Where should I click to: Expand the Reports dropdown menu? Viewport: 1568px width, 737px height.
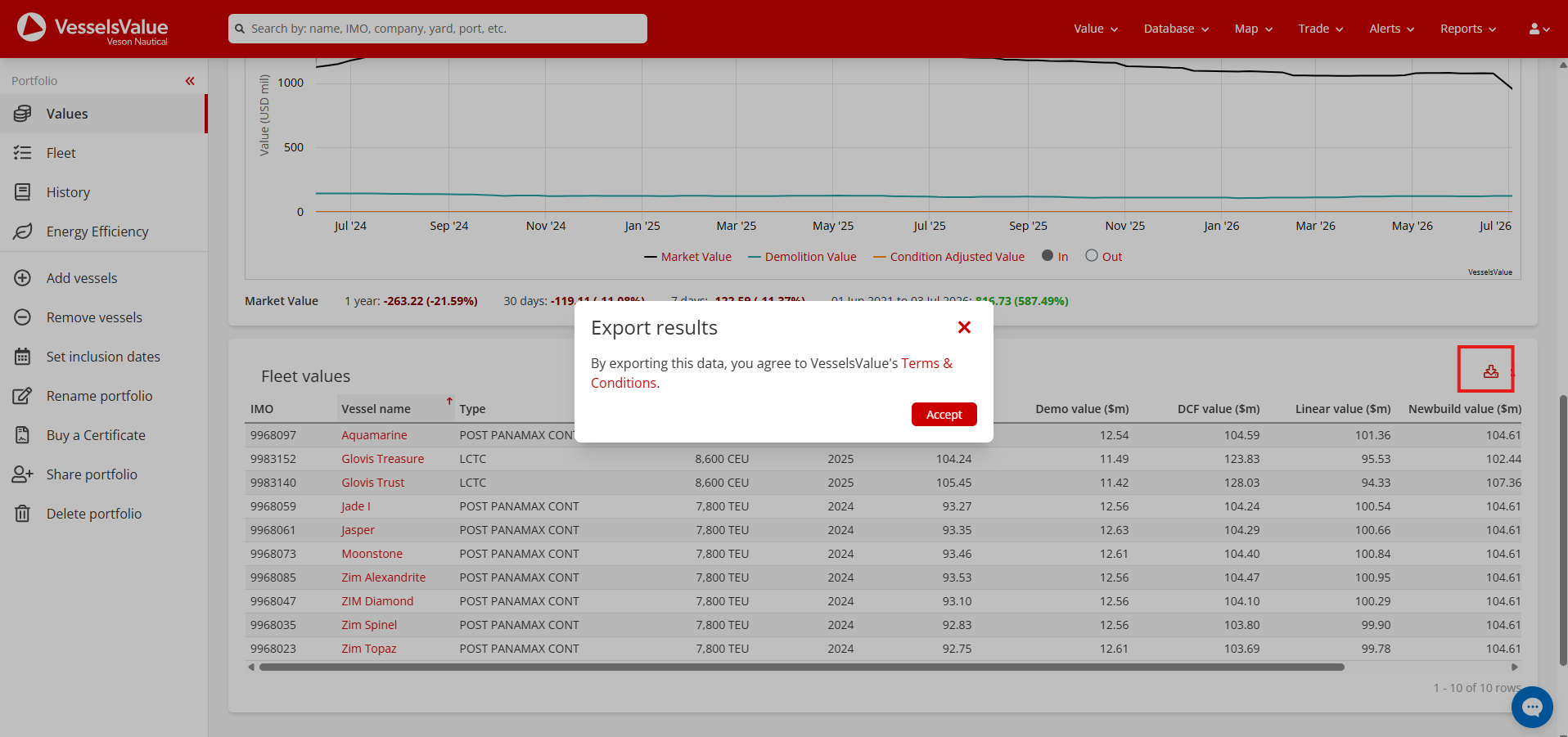click(x=1468, y=29)
